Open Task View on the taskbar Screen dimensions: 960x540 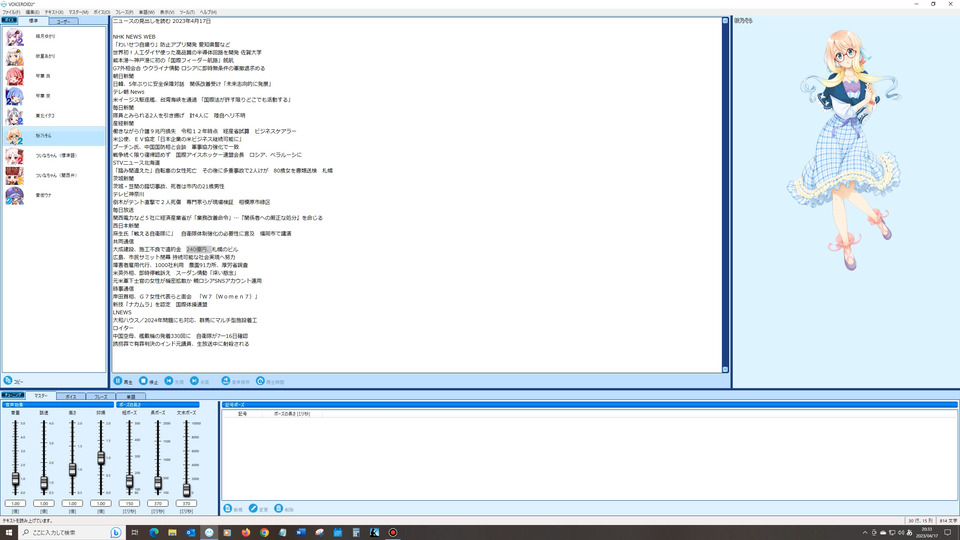[x=135, y=533]
